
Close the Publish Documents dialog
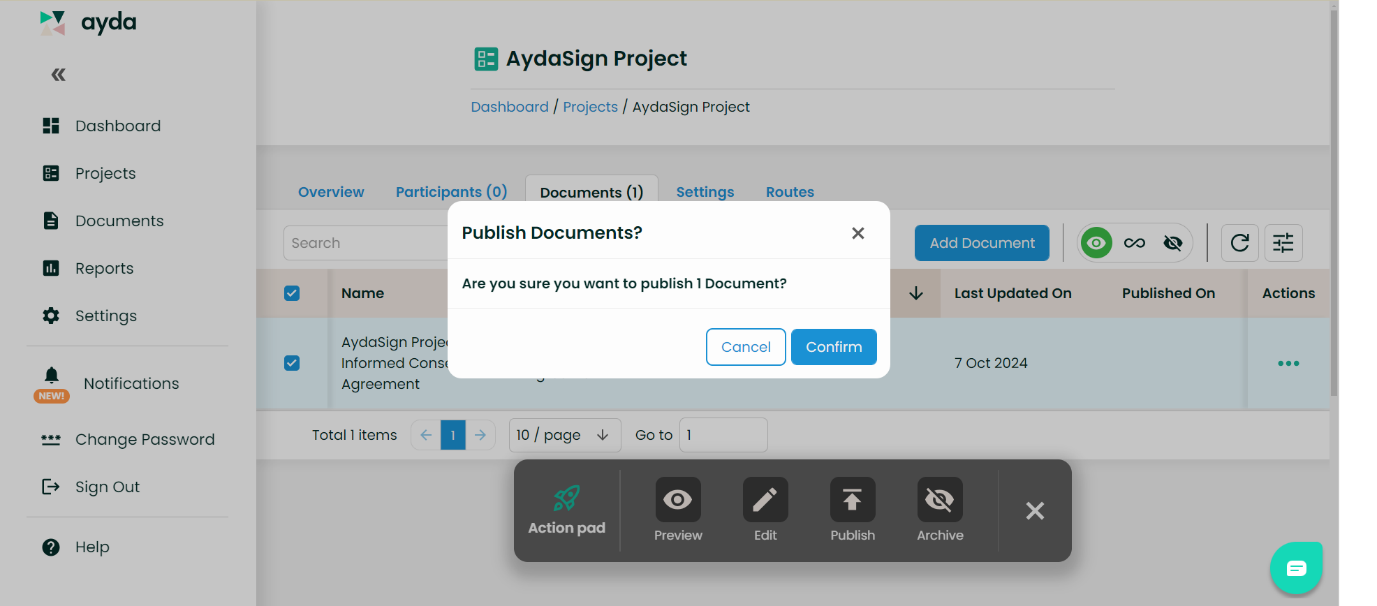[x=858, y=233]
